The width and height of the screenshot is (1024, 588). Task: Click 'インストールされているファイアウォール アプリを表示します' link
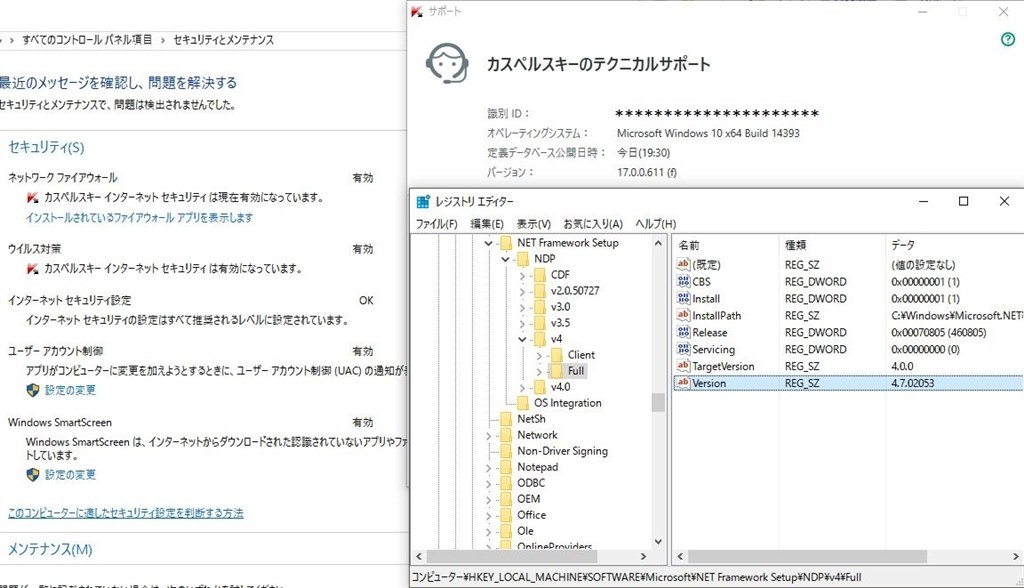click(x=139, y=218)
